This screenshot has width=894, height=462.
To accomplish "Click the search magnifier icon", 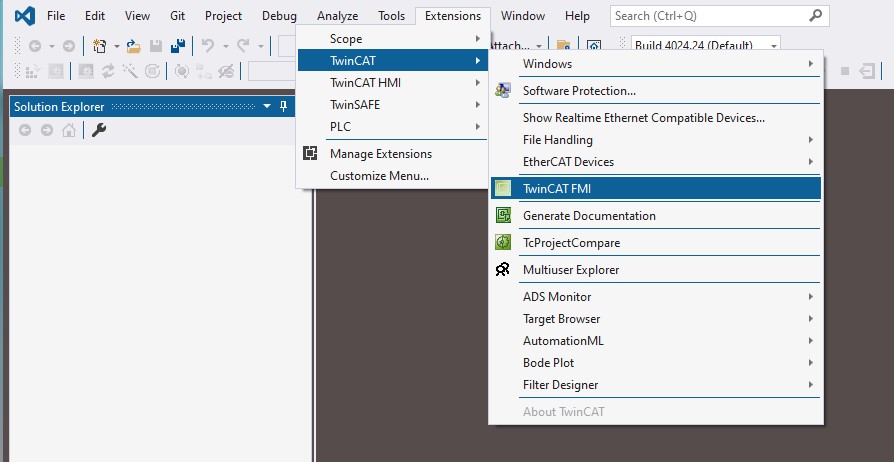I will (816, 16).
